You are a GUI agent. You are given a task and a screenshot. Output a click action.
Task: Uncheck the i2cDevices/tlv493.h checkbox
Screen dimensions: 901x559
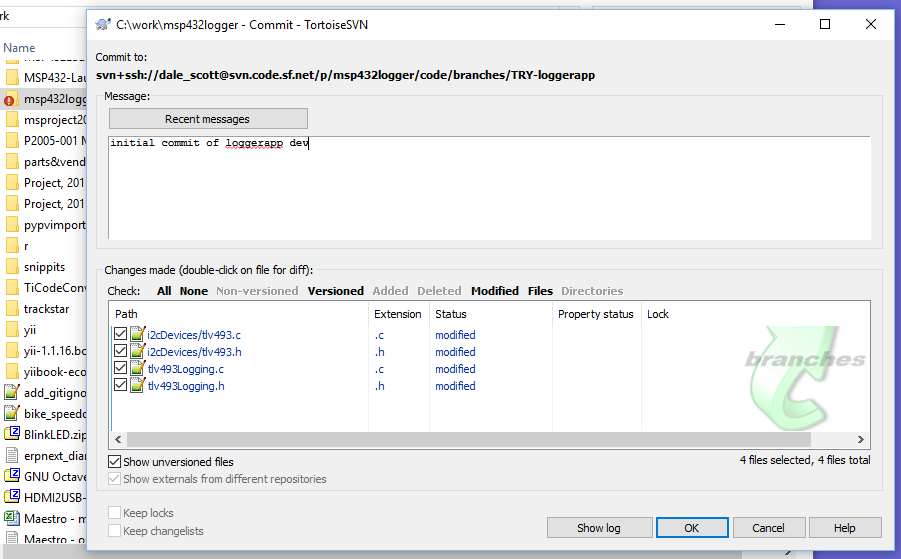coord(120,350)
